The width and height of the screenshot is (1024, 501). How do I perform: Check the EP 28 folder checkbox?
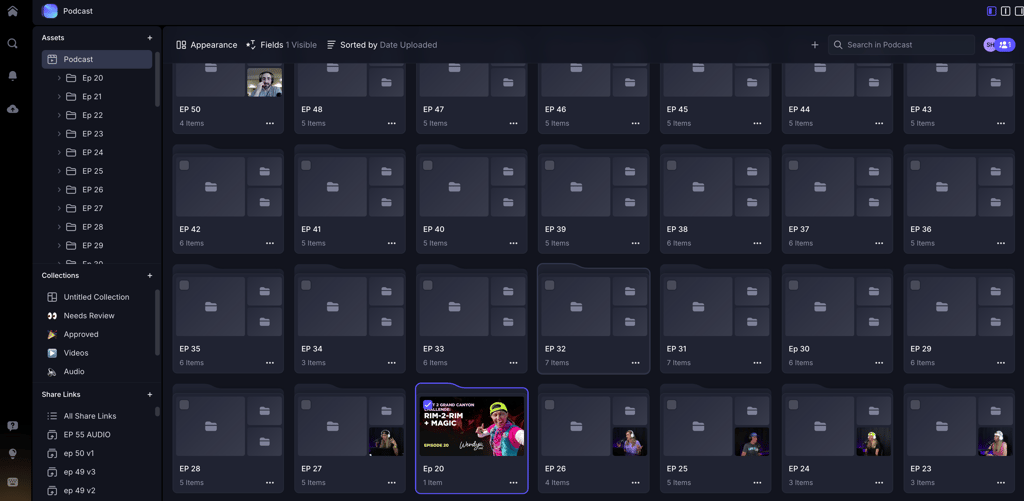tap(184, 405)
